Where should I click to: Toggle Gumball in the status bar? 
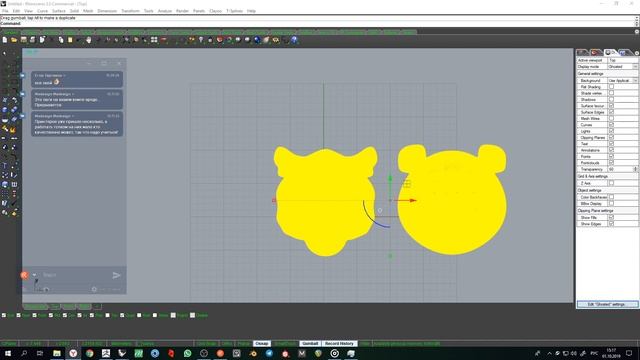pyautogui.click(x=310, y=344)
